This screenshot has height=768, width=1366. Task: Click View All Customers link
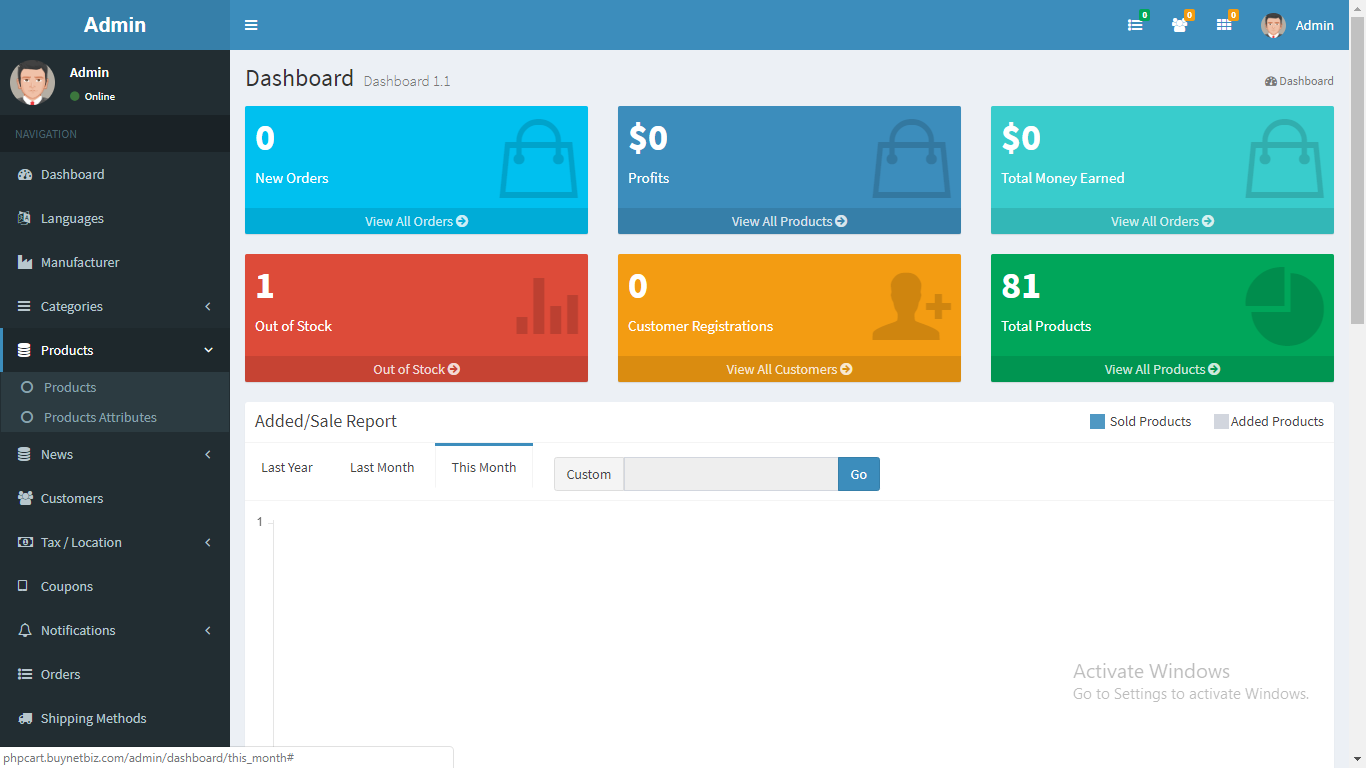pos(789,369)
